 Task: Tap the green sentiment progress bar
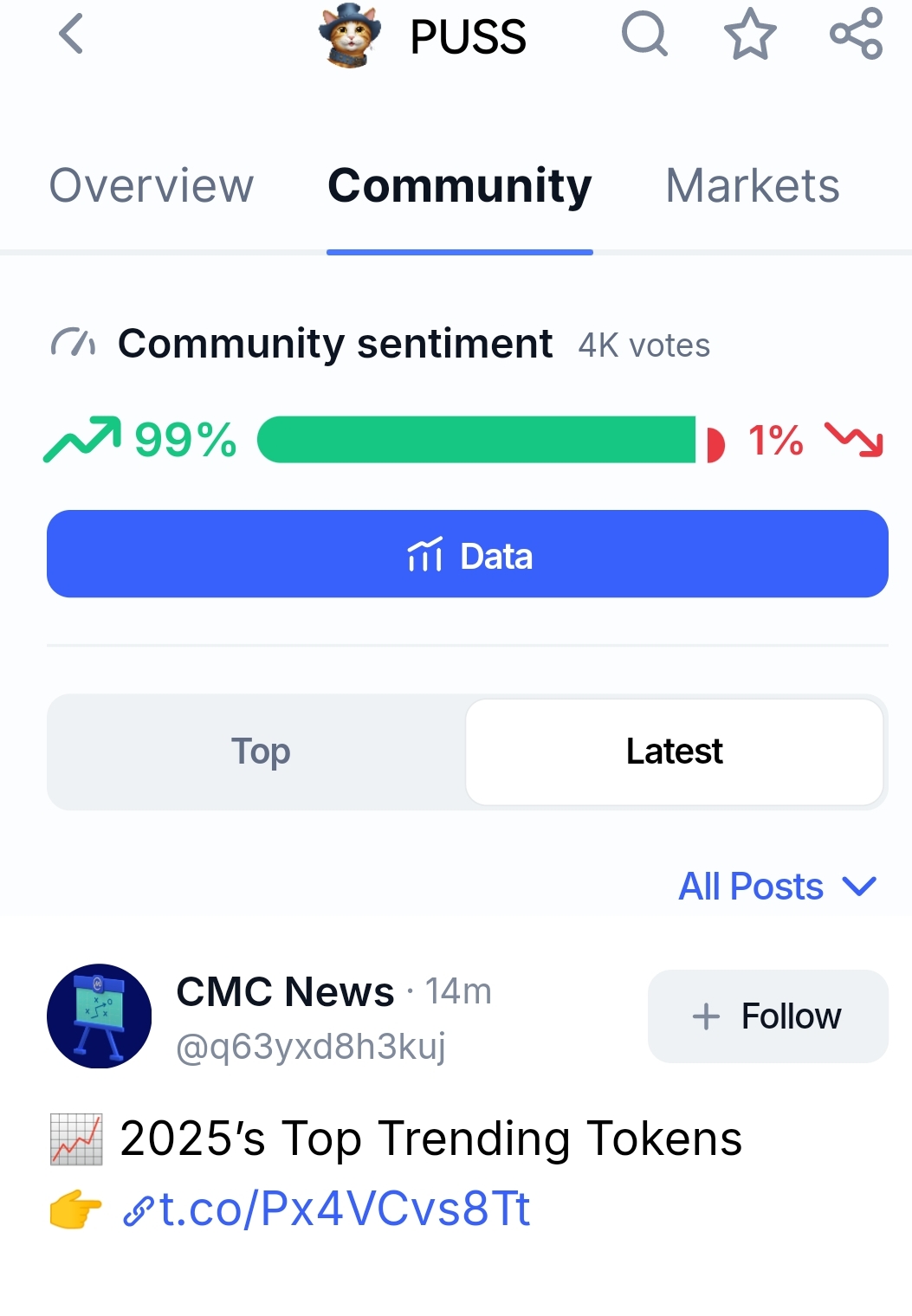coord(476,440)
